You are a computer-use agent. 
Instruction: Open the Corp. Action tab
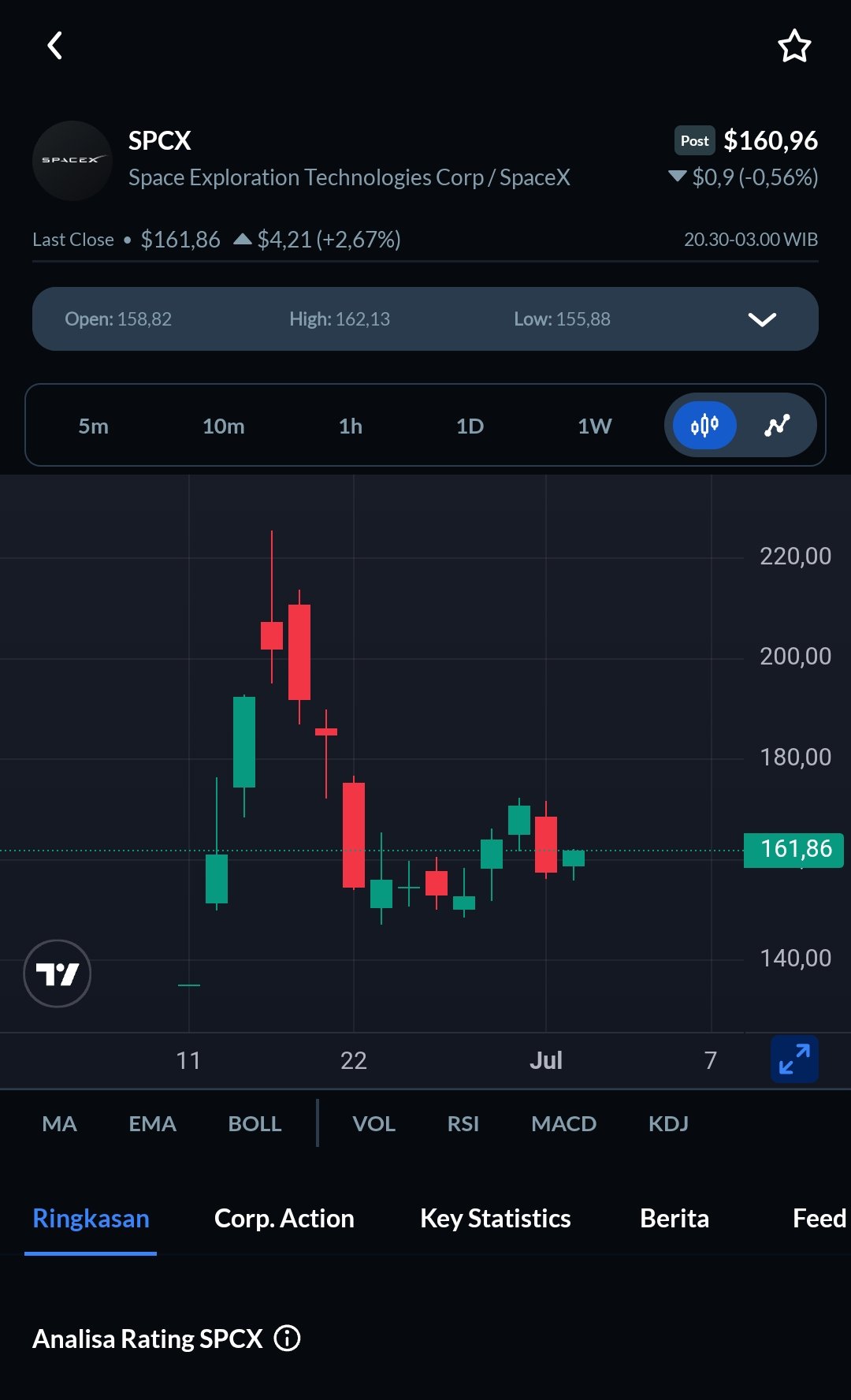click(x=284, y=1219)
